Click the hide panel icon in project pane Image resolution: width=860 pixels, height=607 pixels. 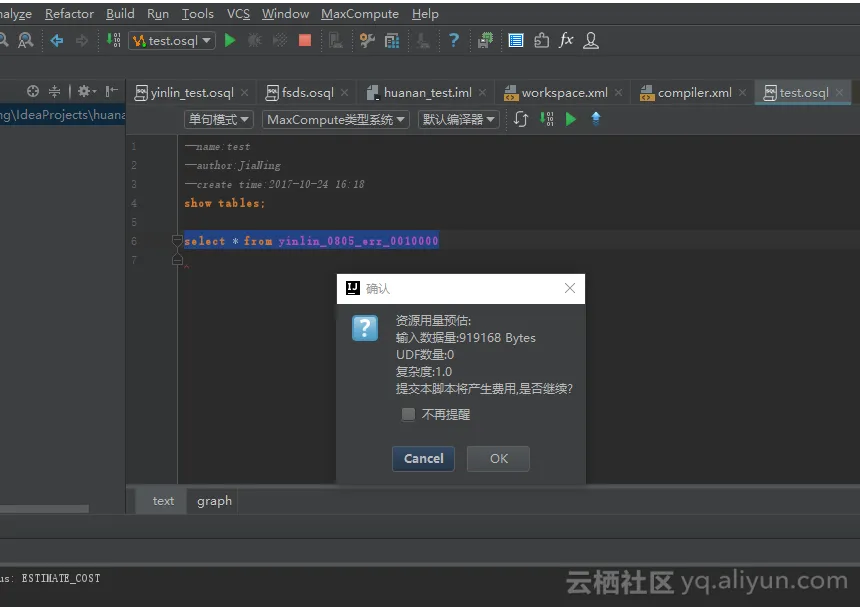tap(111, 91)
